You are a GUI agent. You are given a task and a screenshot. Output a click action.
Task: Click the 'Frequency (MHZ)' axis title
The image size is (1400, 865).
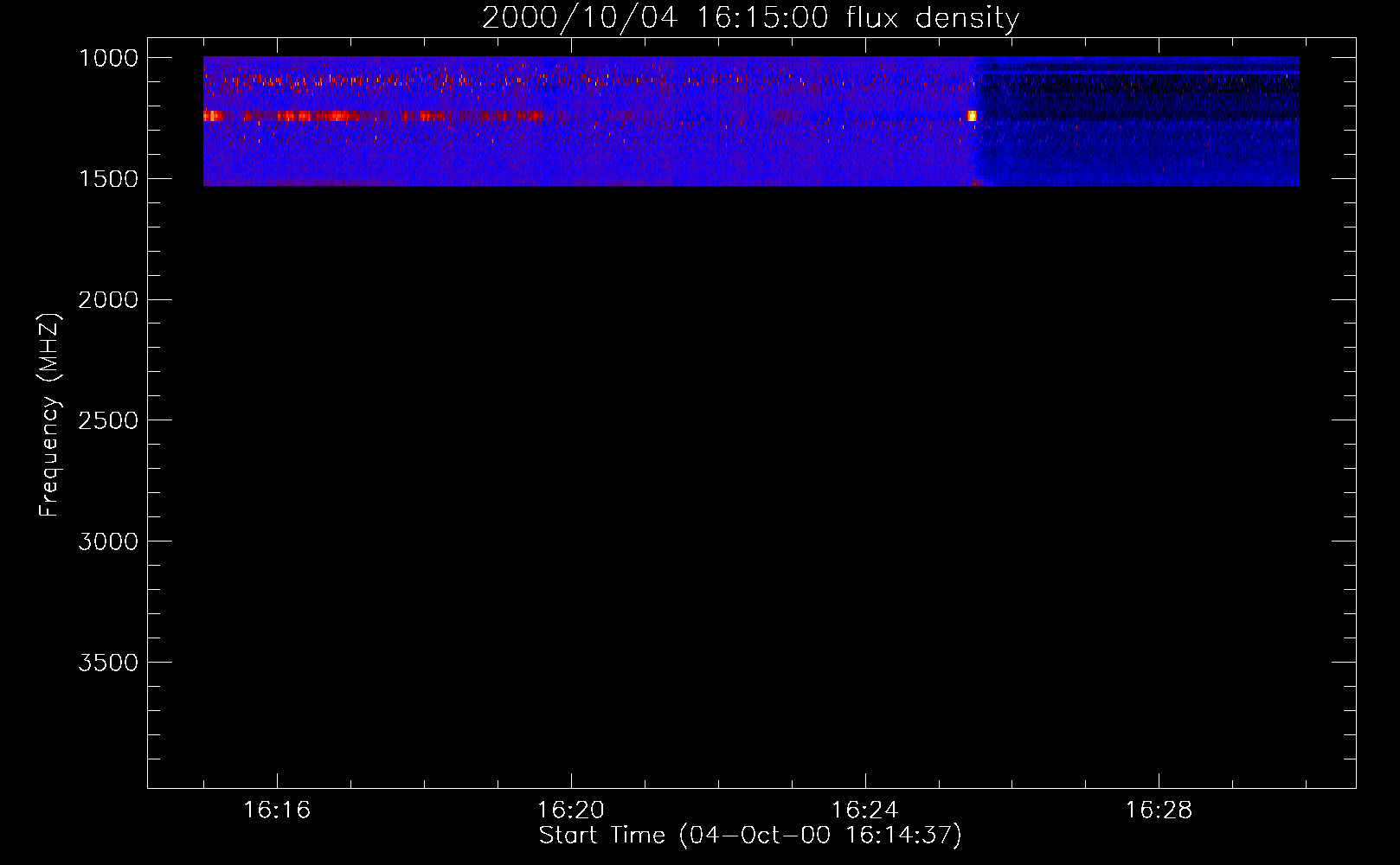click(x=49, y=415)
